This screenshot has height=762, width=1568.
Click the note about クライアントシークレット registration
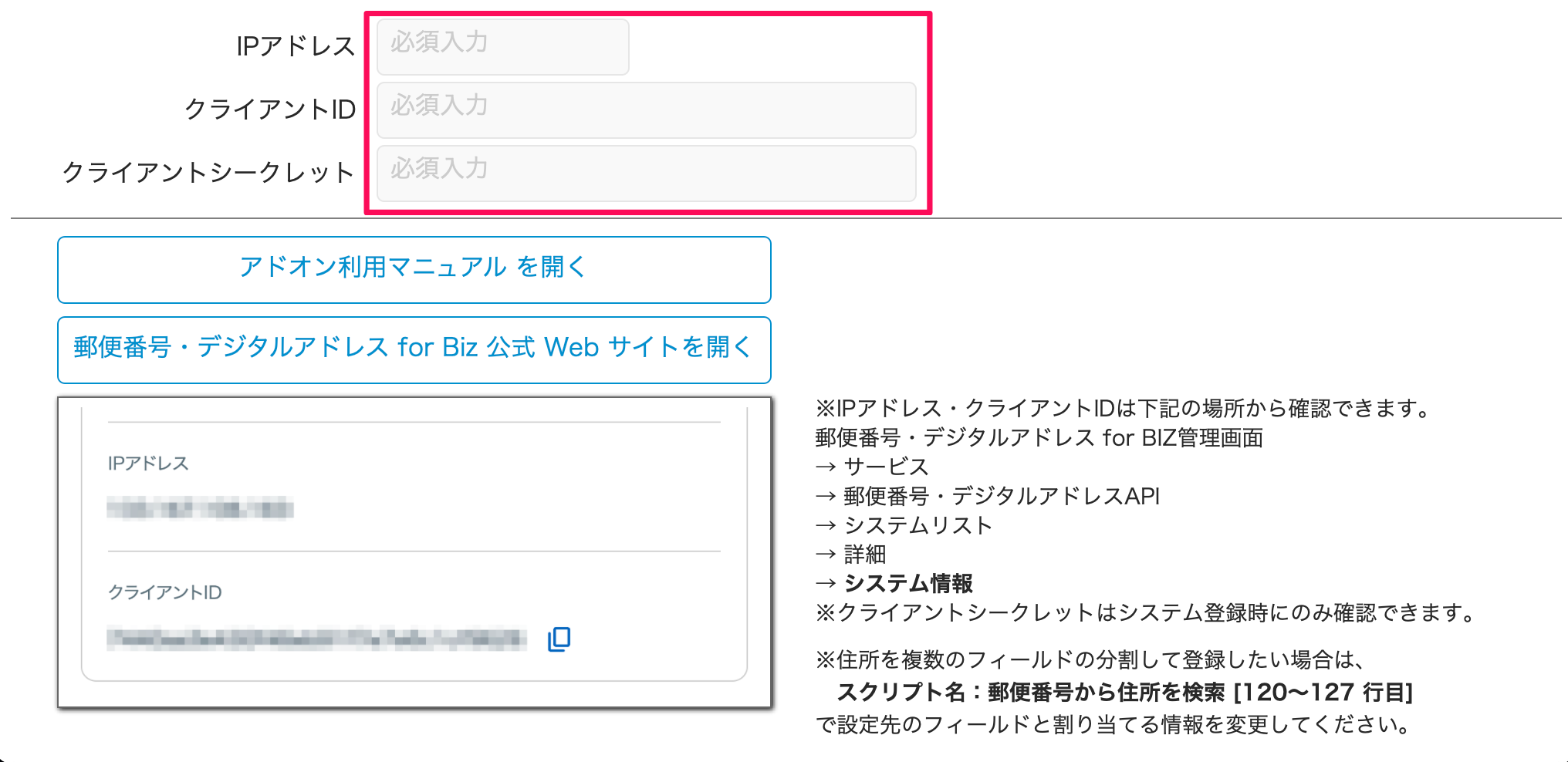[1146, 613]
